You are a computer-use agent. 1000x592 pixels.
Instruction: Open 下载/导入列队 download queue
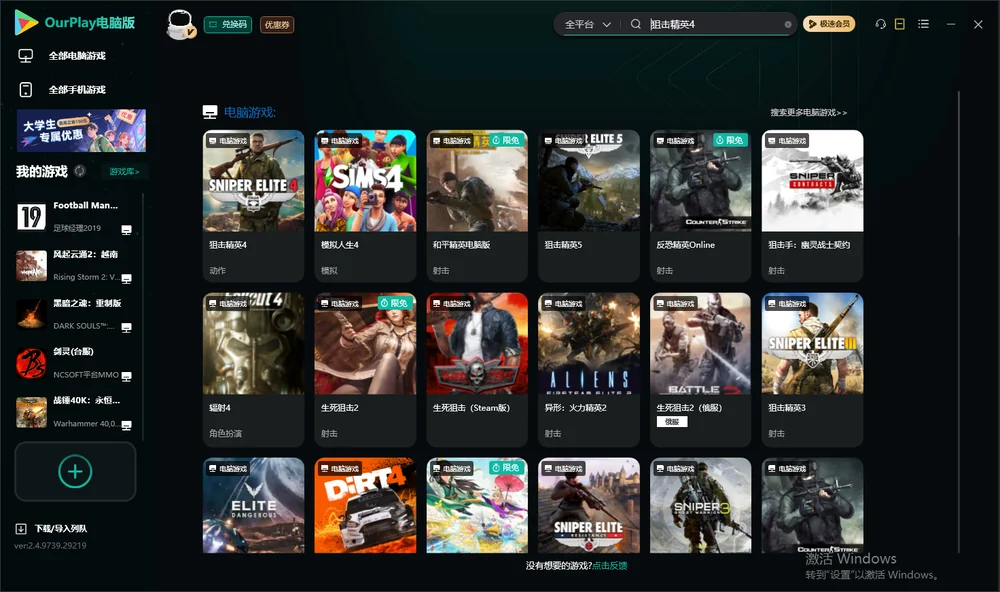(x=61, y=529)
